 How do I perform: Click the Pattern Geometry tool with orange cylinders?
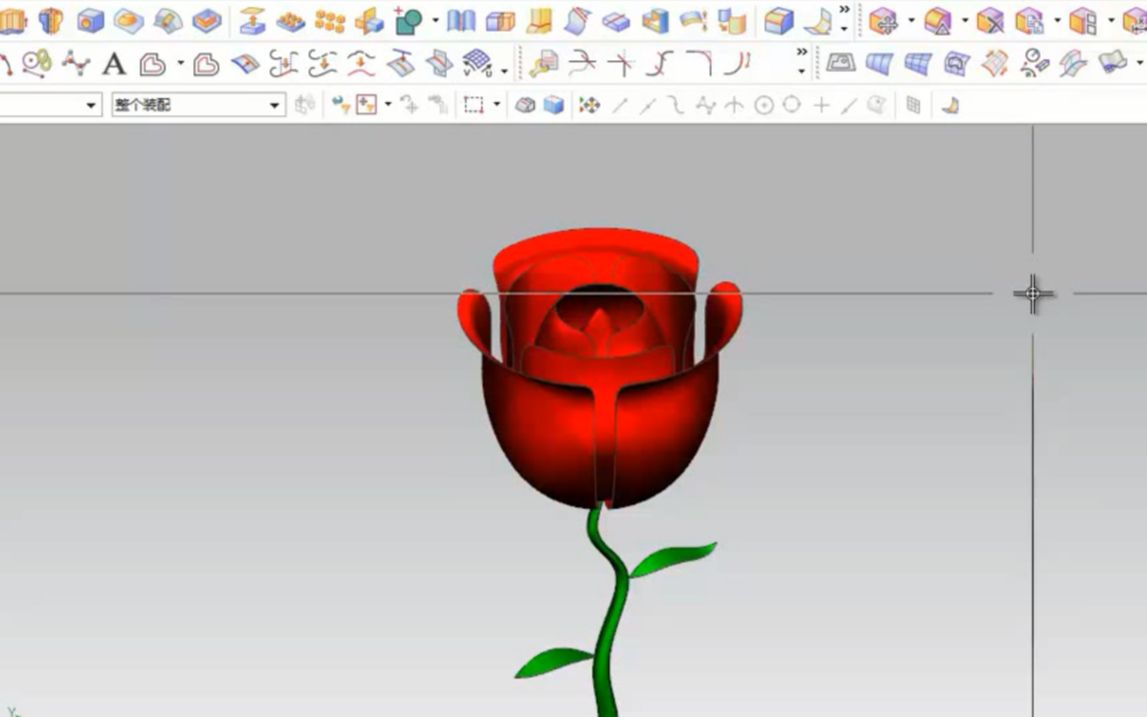pos(330,21)
